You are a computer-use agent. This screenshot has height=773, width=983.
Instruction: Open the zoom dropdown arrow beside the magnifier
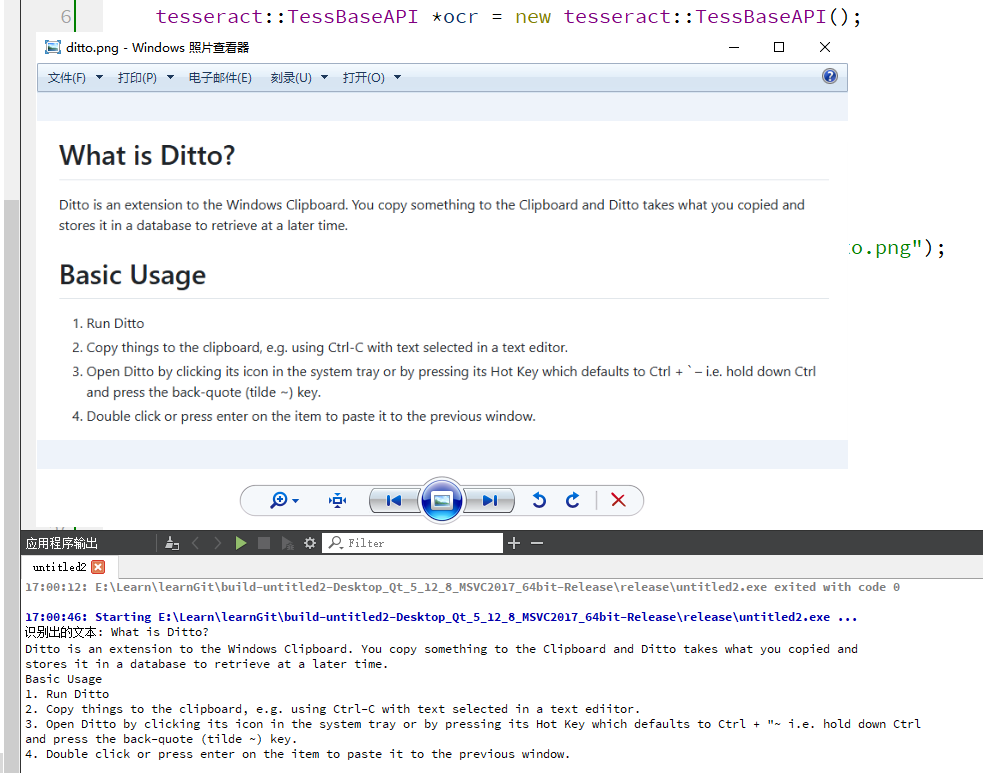click(x=295, y=501)
